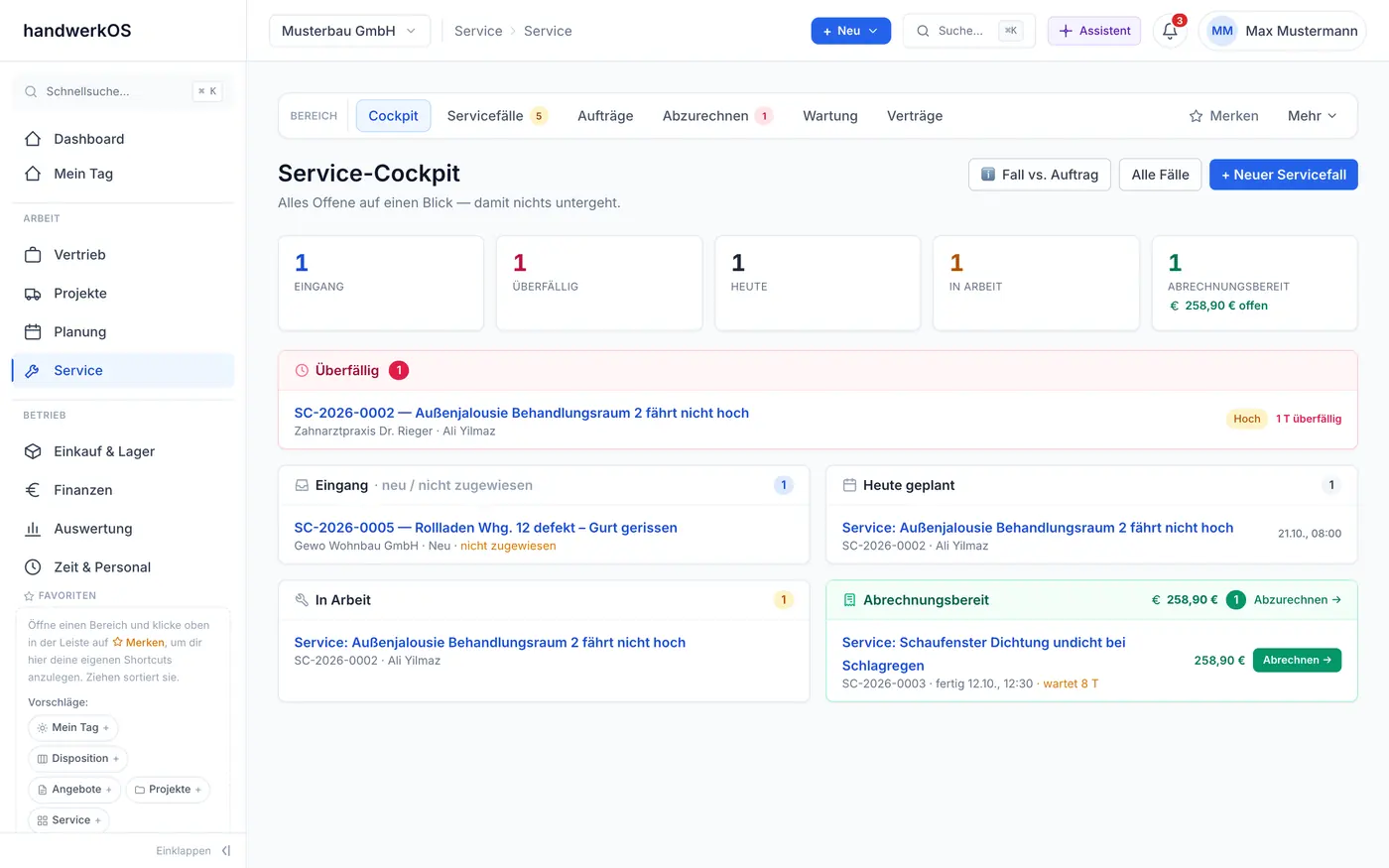The image size is (1389, 868).
Task: Click the Planung calendar icon
Action: pyautogui.click(x=33, y=332)
